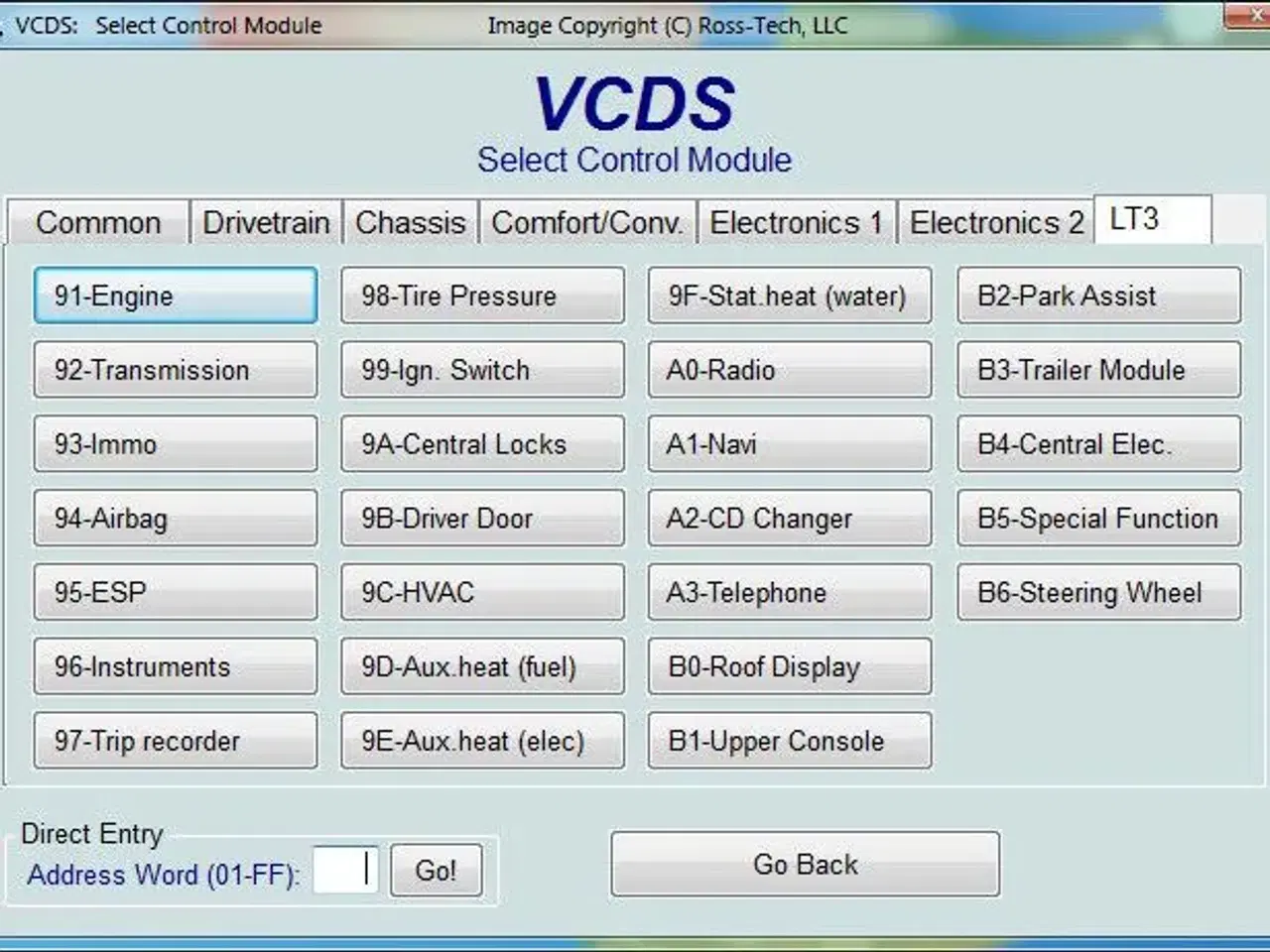Viewport: 1270px width, 952px height.
Task: Open the 9C-HVAC module
Action: click(483, 592)
